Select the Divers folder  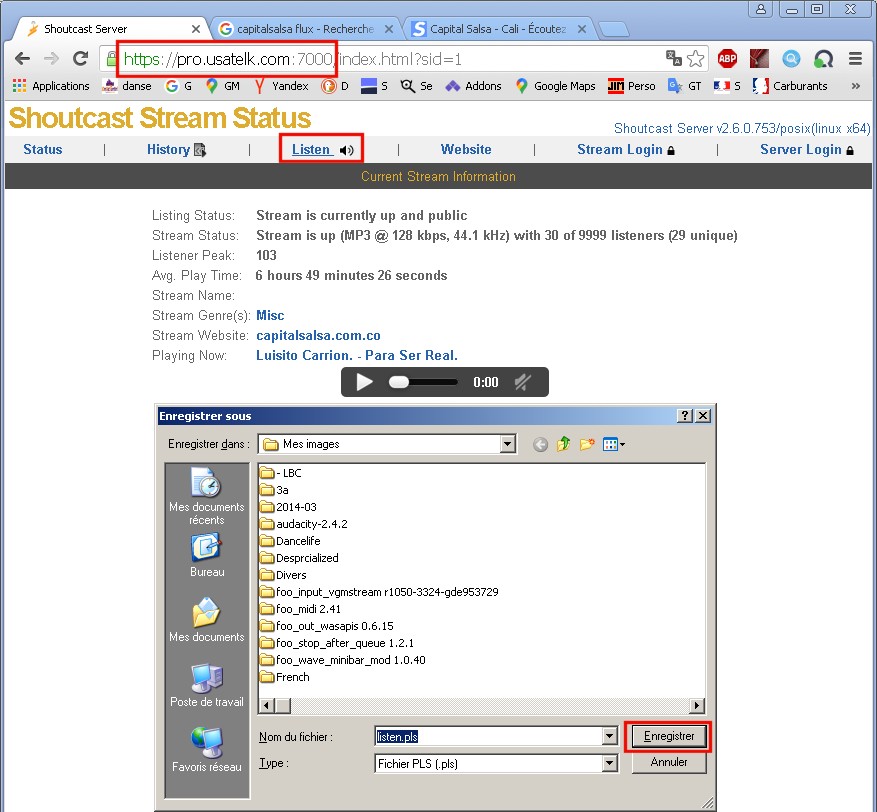pos(283,575)
